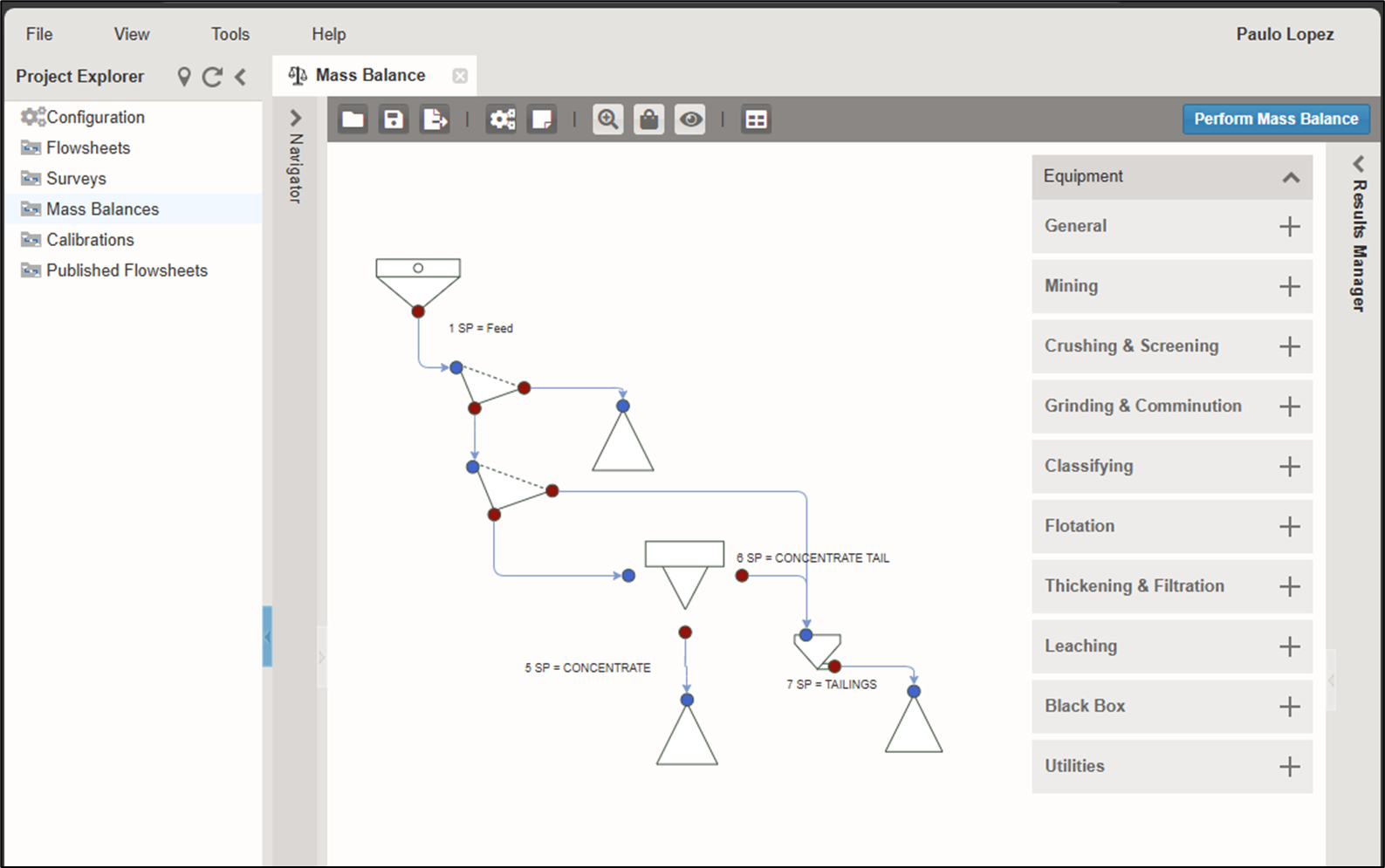This screenshot has height=868, width=1385.
Task: Click the location pin icon in Project Explorer
Action: 184,77
